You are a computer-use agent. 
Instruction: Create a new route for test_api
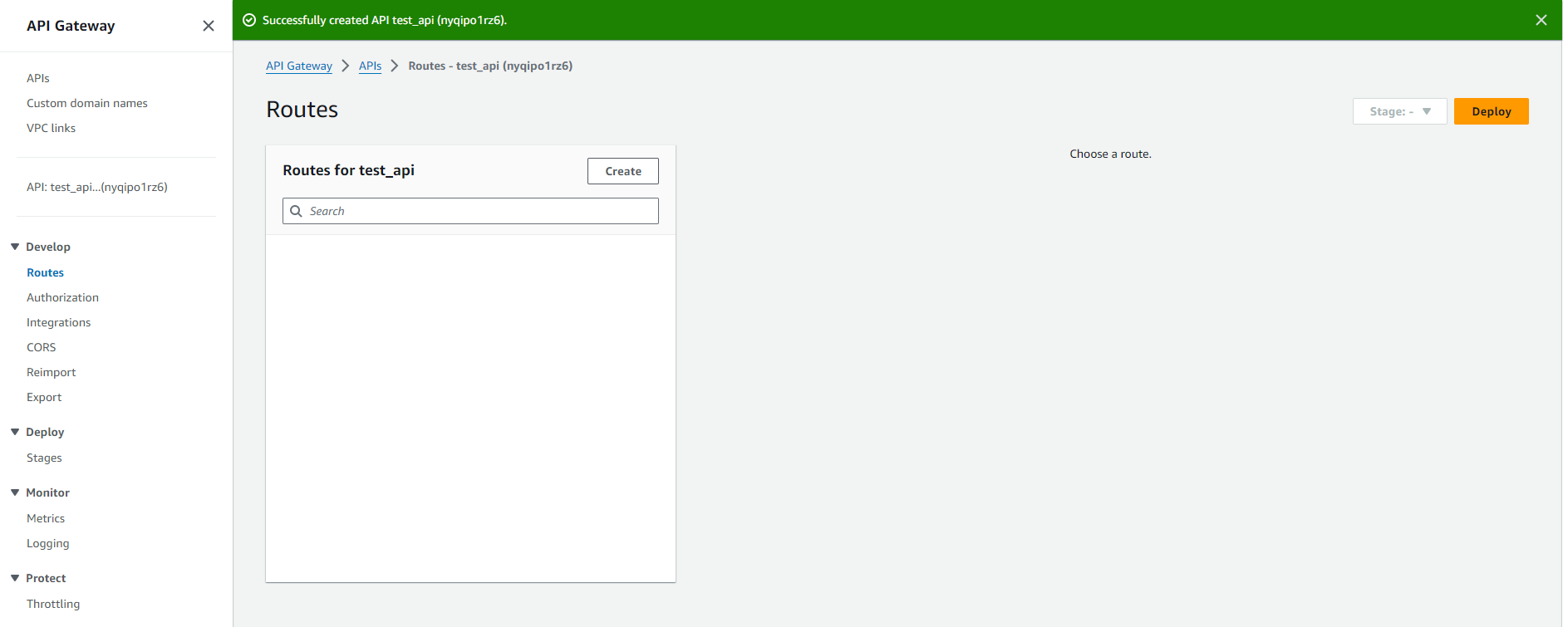point(623,171)
